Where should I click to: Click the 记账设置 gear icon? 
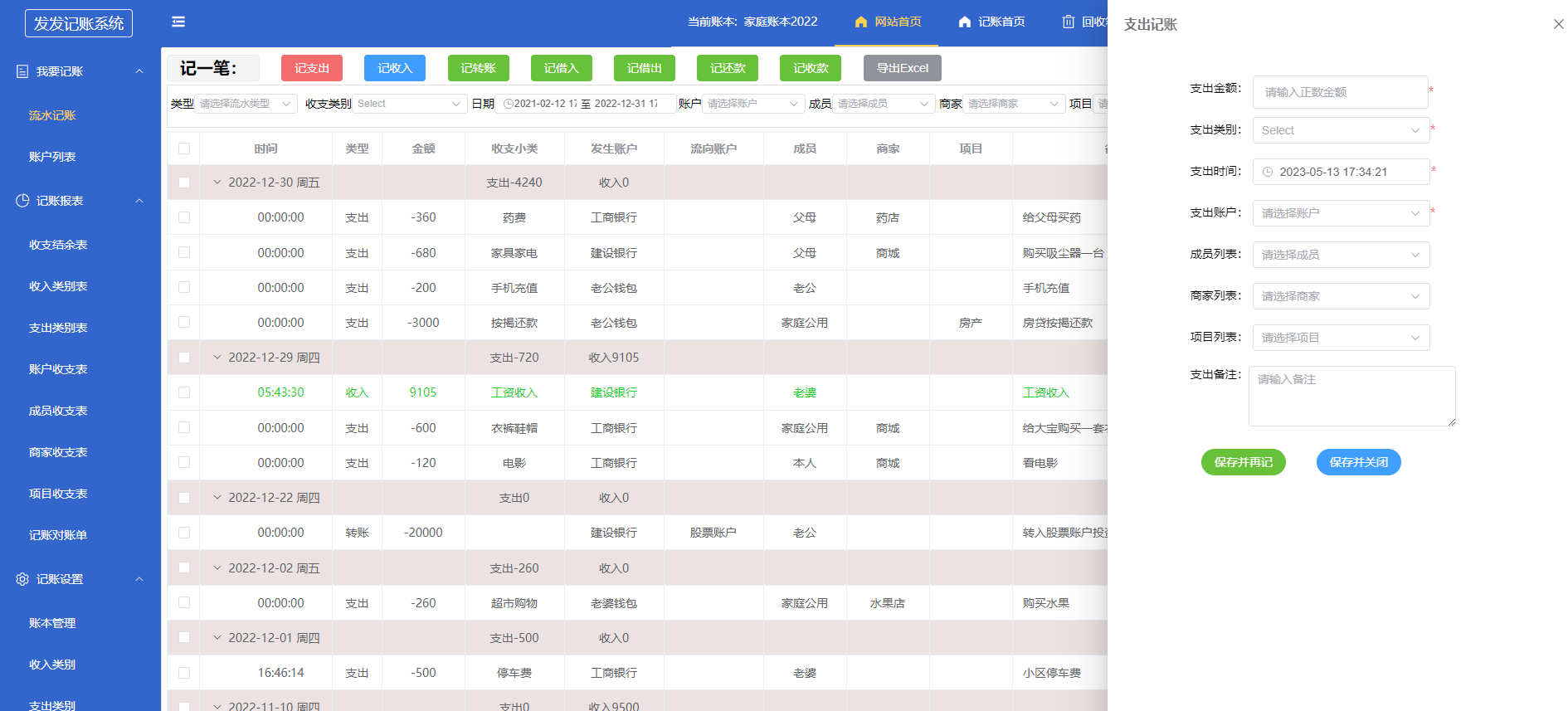coord(22,579)
